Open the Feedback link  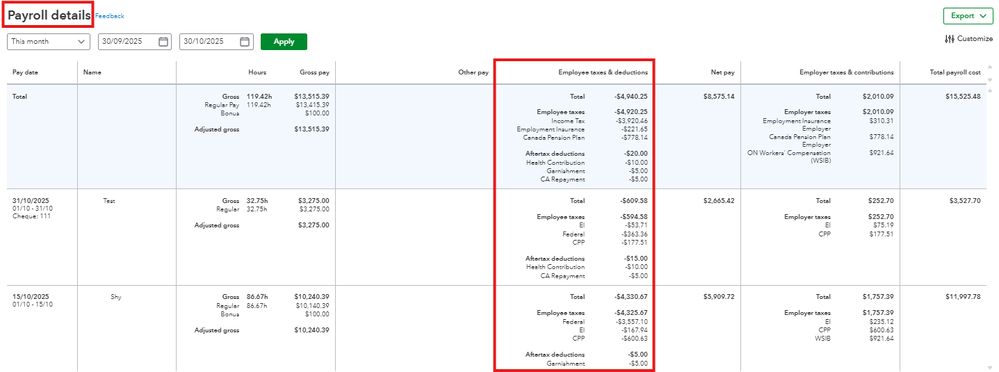click(x=110, y=16)
